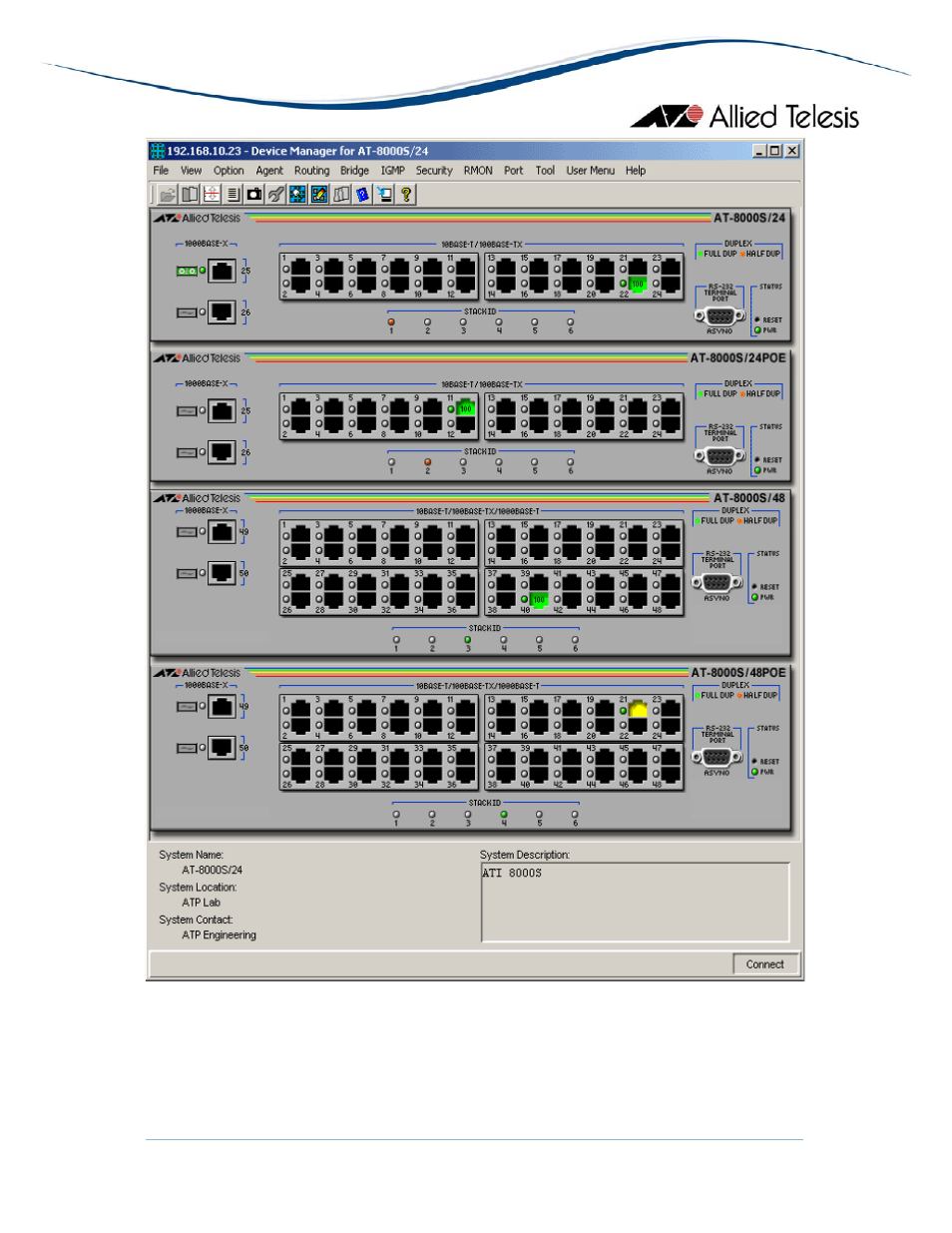The height and width of the screenshot is (1233, 952).
Task: Select port 24 on AT-8000S/24POE switch
Action: point(670,423)
